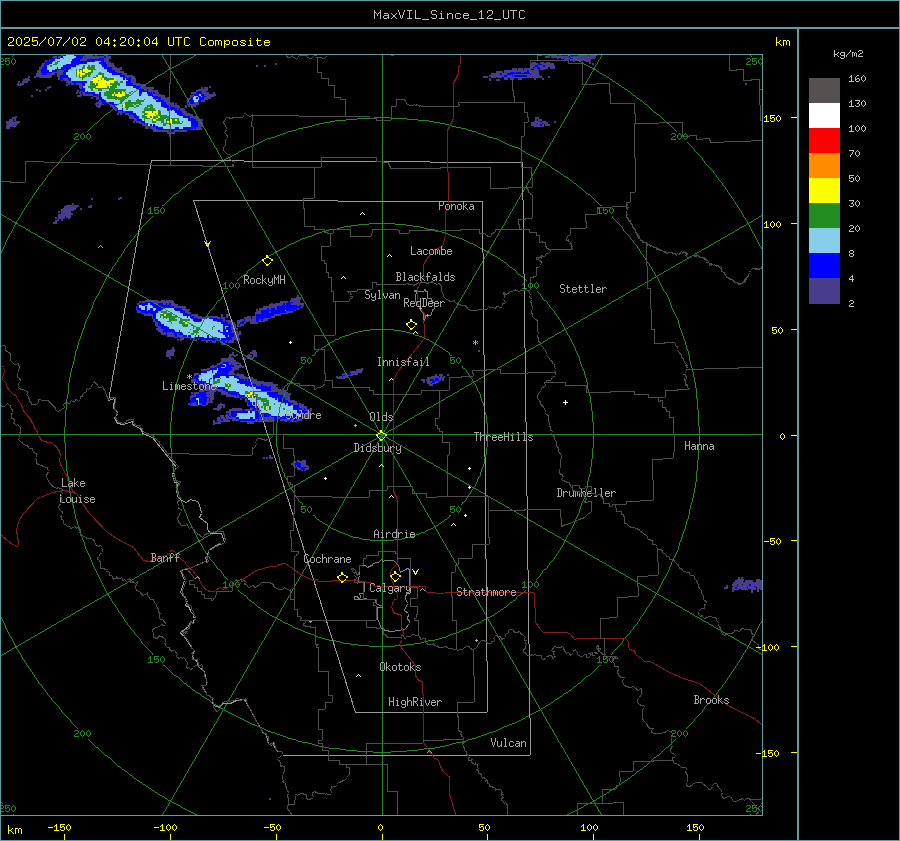This screenshot has height=841, width=900.
Task: Click the yellow v marker northwest of RockyMH
Action: [x=208, y=244]
